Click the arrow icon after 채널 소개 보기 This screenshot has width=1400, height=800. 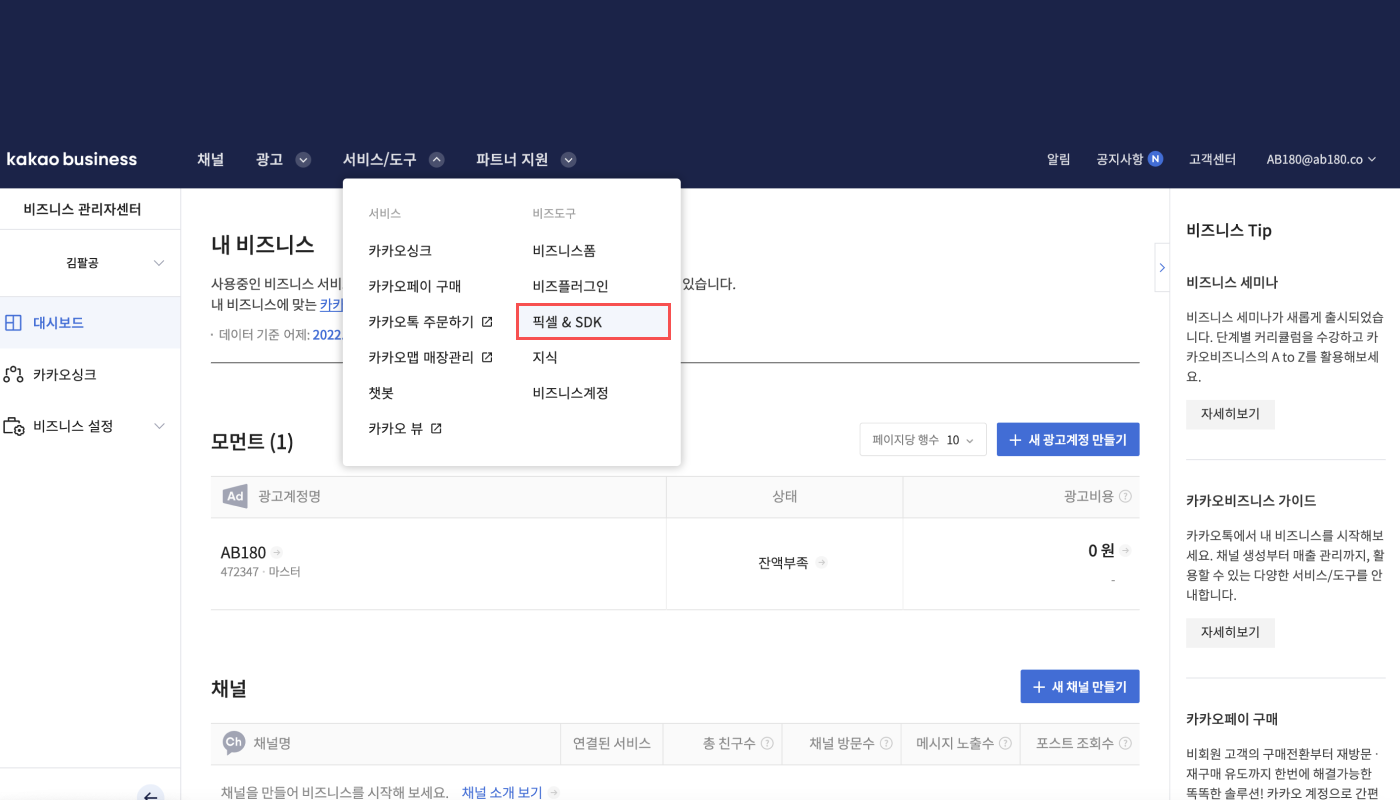click(553, 793)
